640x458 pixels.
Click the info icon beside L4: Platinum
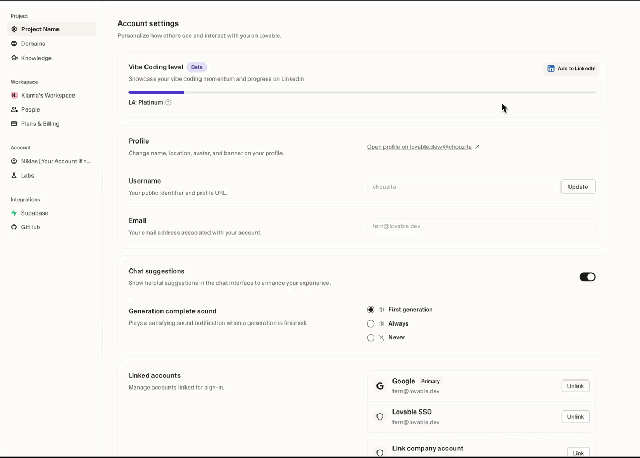coord(168,102)
